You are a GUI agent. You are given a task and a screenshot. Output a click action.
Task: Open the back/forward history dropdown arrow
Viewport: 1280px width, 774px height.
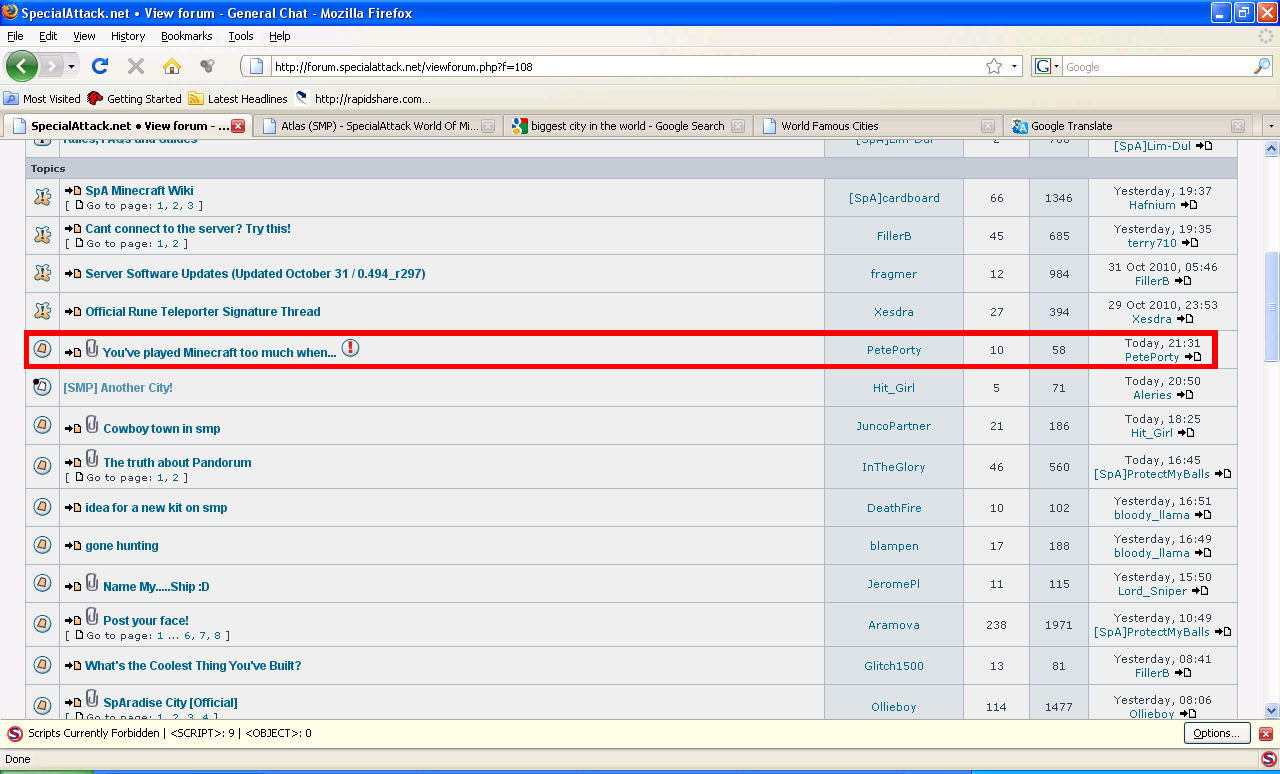click(x=71, y=67)
